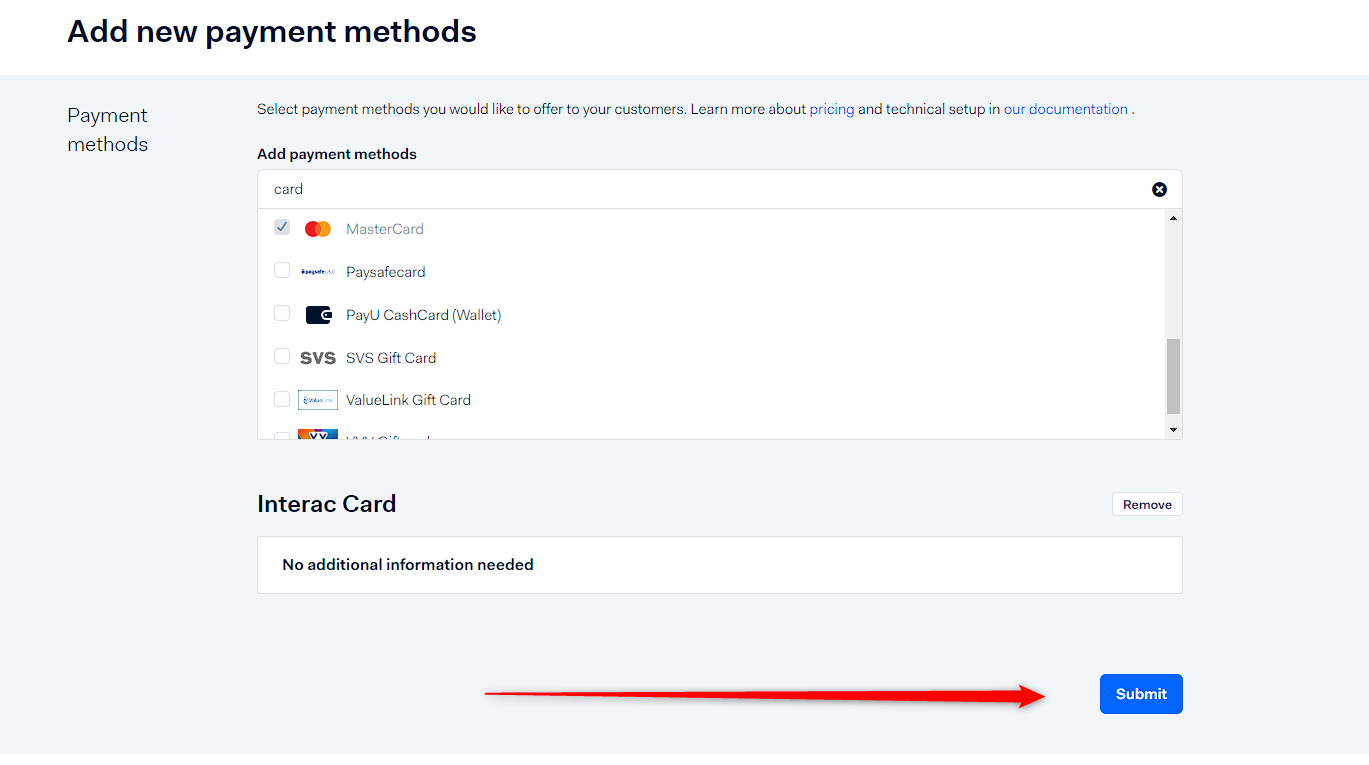Enable the Paysafecard checkbox
The image size is (1369, 765).
coord(282,271)
